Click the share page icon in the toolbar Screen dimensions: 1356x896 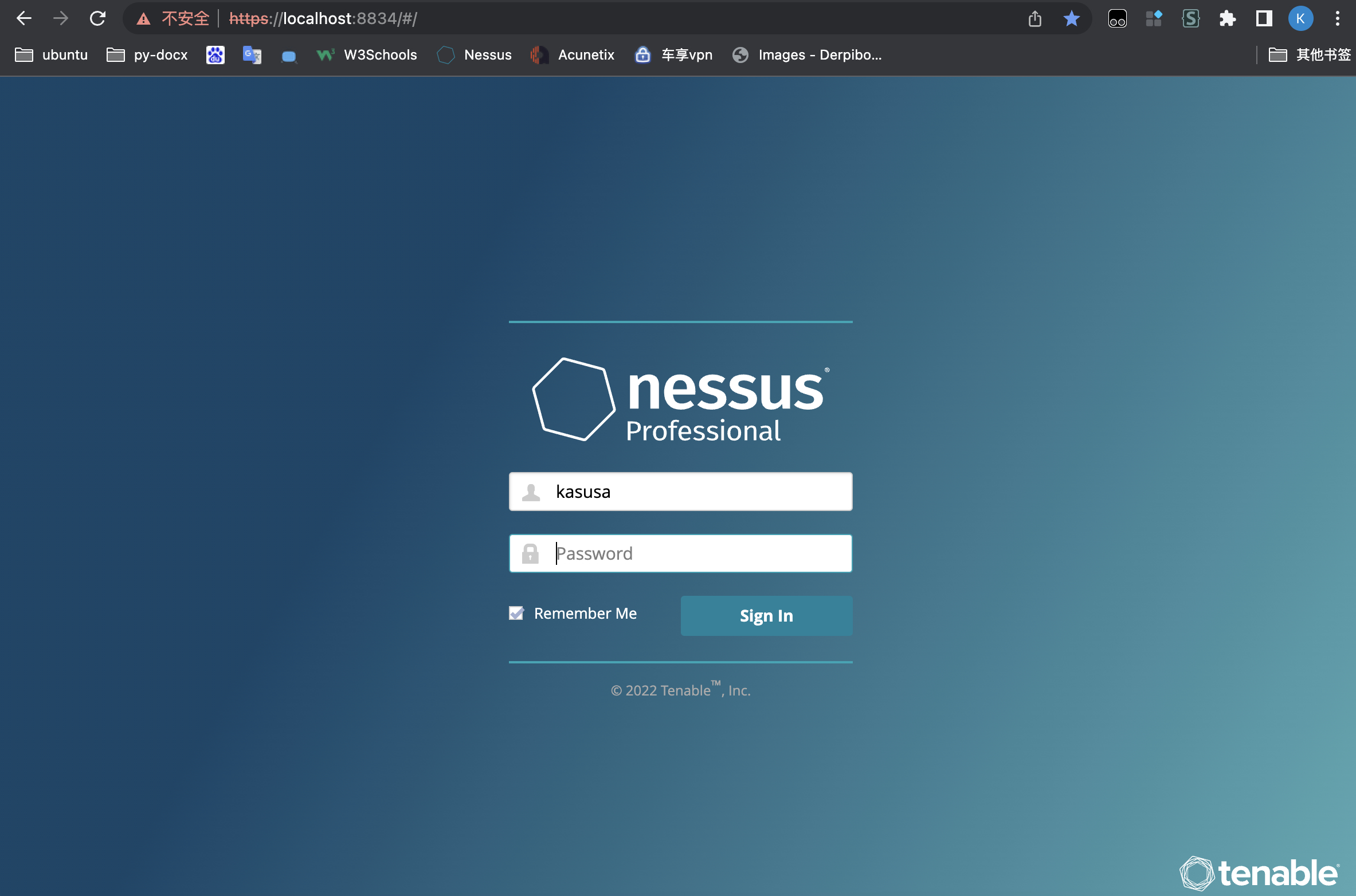pos(1034,18)
